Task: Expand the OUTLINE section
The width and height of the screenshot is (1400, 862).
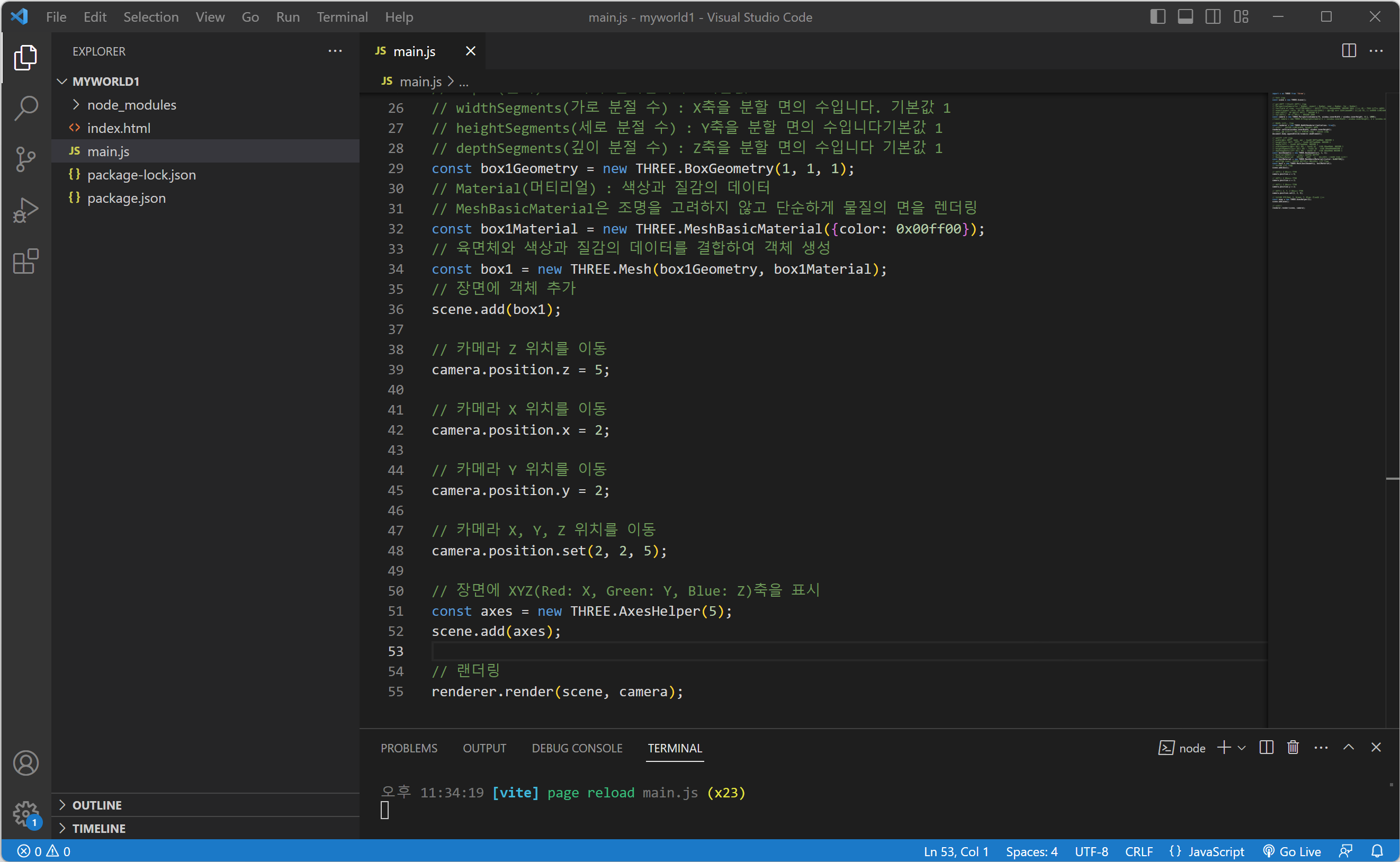Action: [97, 805]
